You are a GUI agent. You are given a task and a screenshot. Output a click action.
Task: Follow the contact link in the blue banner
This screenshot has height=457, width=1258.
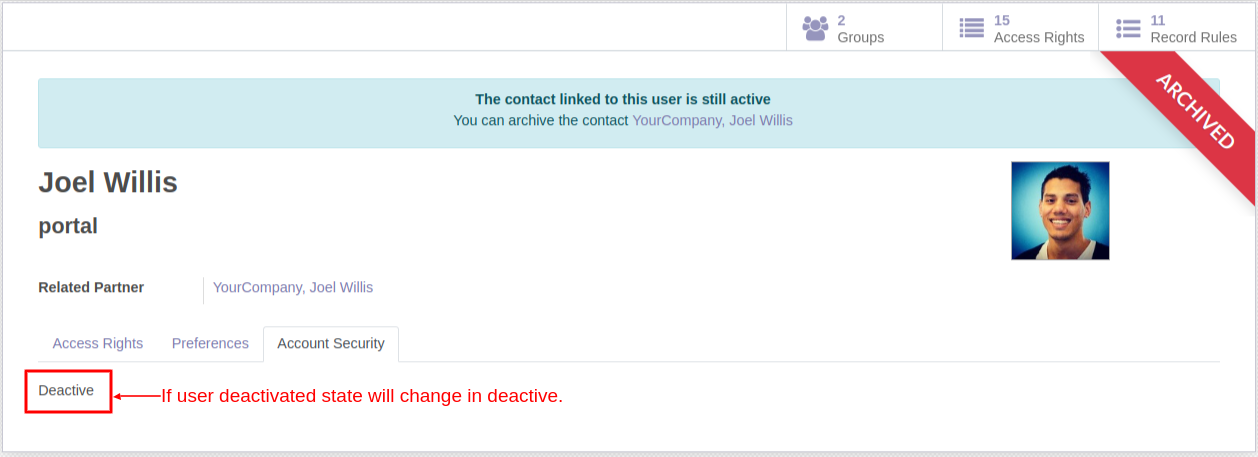[x=712, y=120]
